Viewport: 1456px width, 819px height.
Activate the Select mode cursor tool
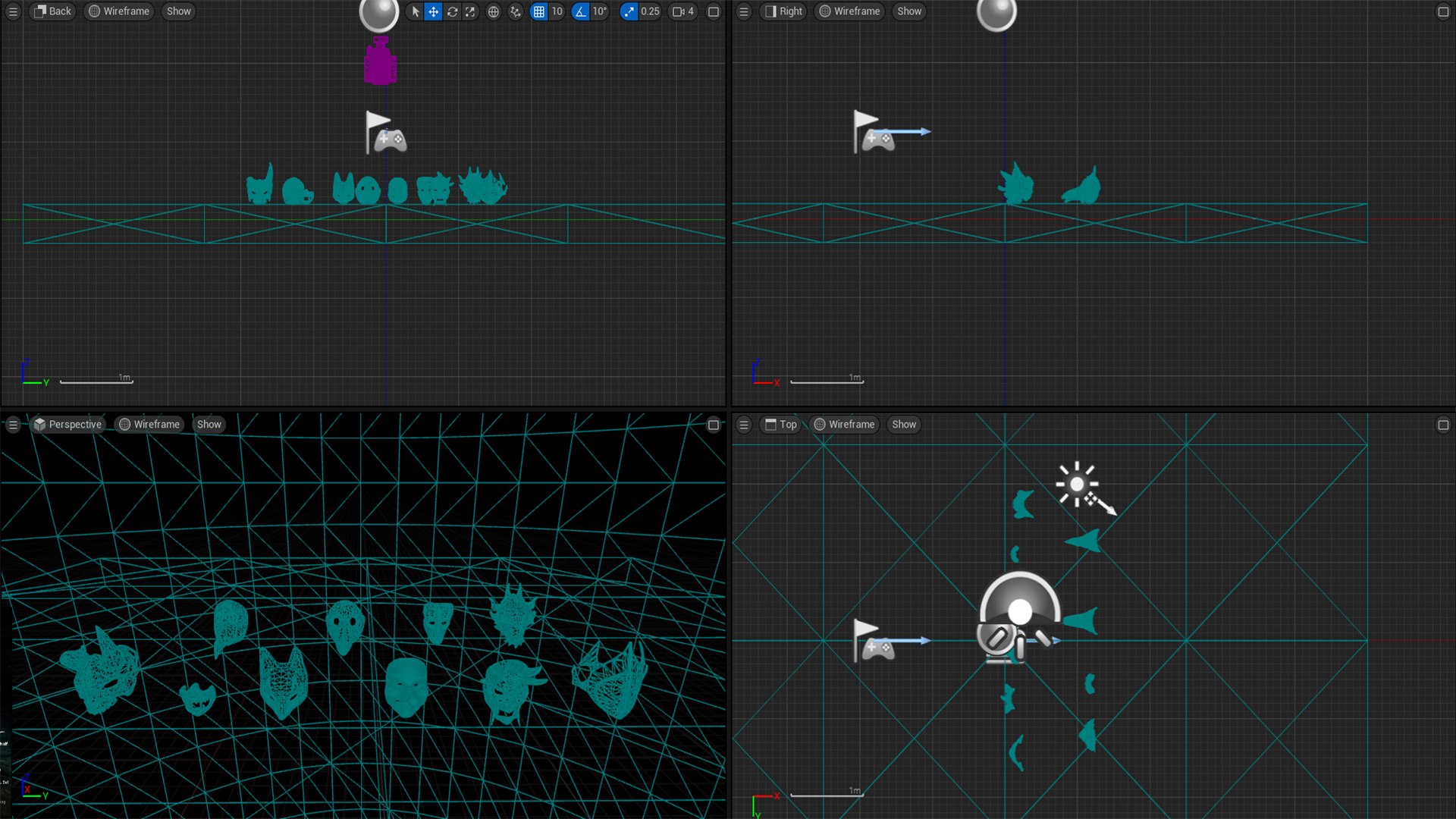coord(415,11)
